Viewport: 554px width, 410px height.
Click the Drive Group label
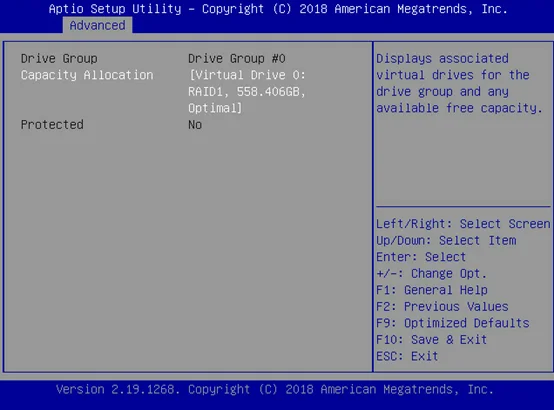[59, 58]
